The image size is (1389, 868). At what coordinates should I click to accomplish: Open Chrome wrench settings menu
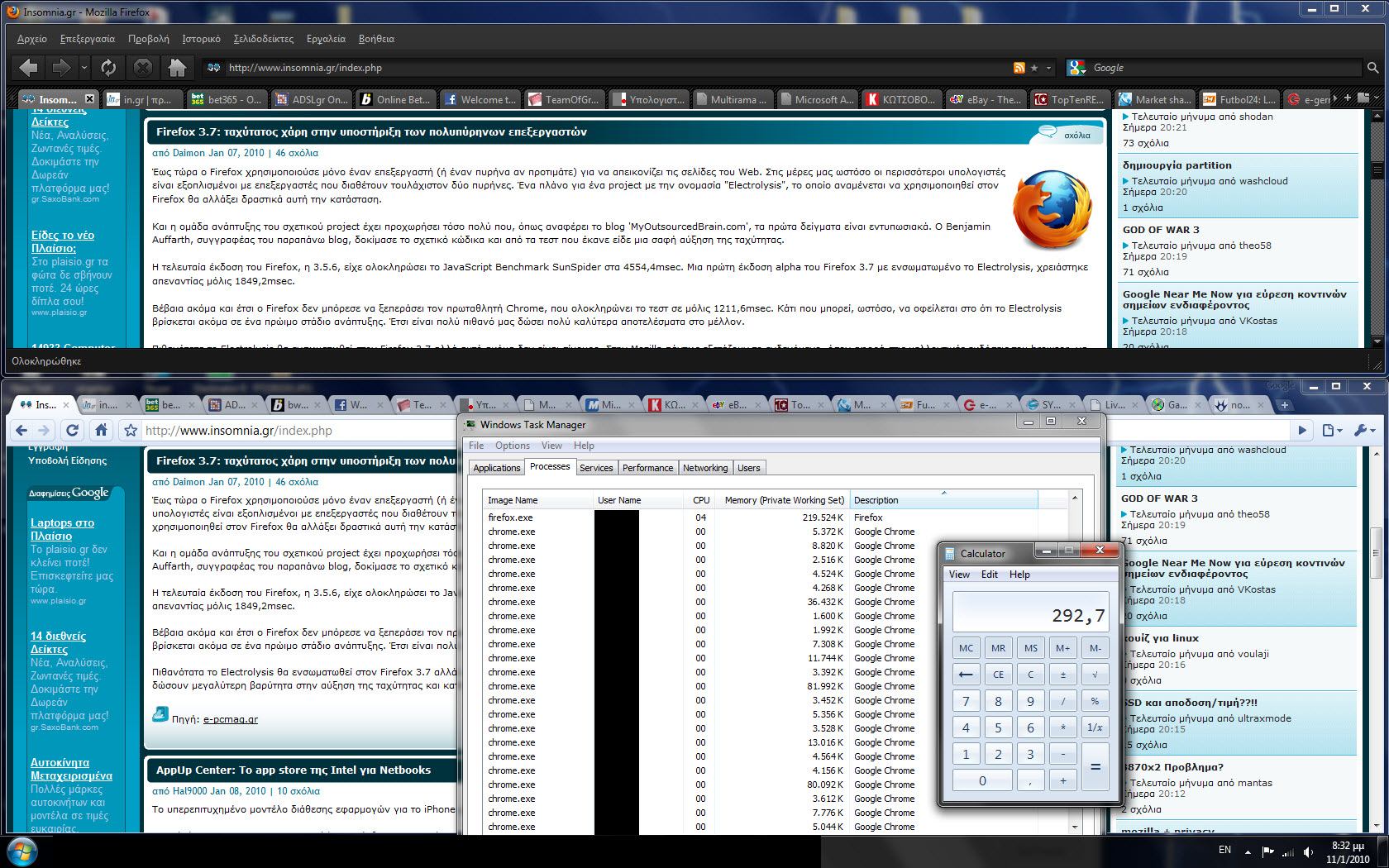[x=1364, y=430]
